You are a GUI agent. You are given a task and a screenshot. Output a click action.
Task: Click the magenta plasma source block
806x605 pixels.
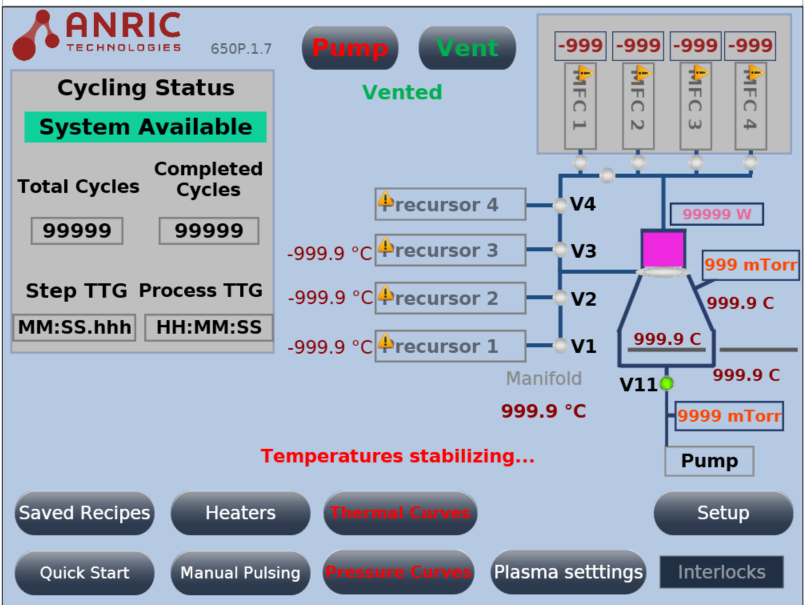click(663, 248)
